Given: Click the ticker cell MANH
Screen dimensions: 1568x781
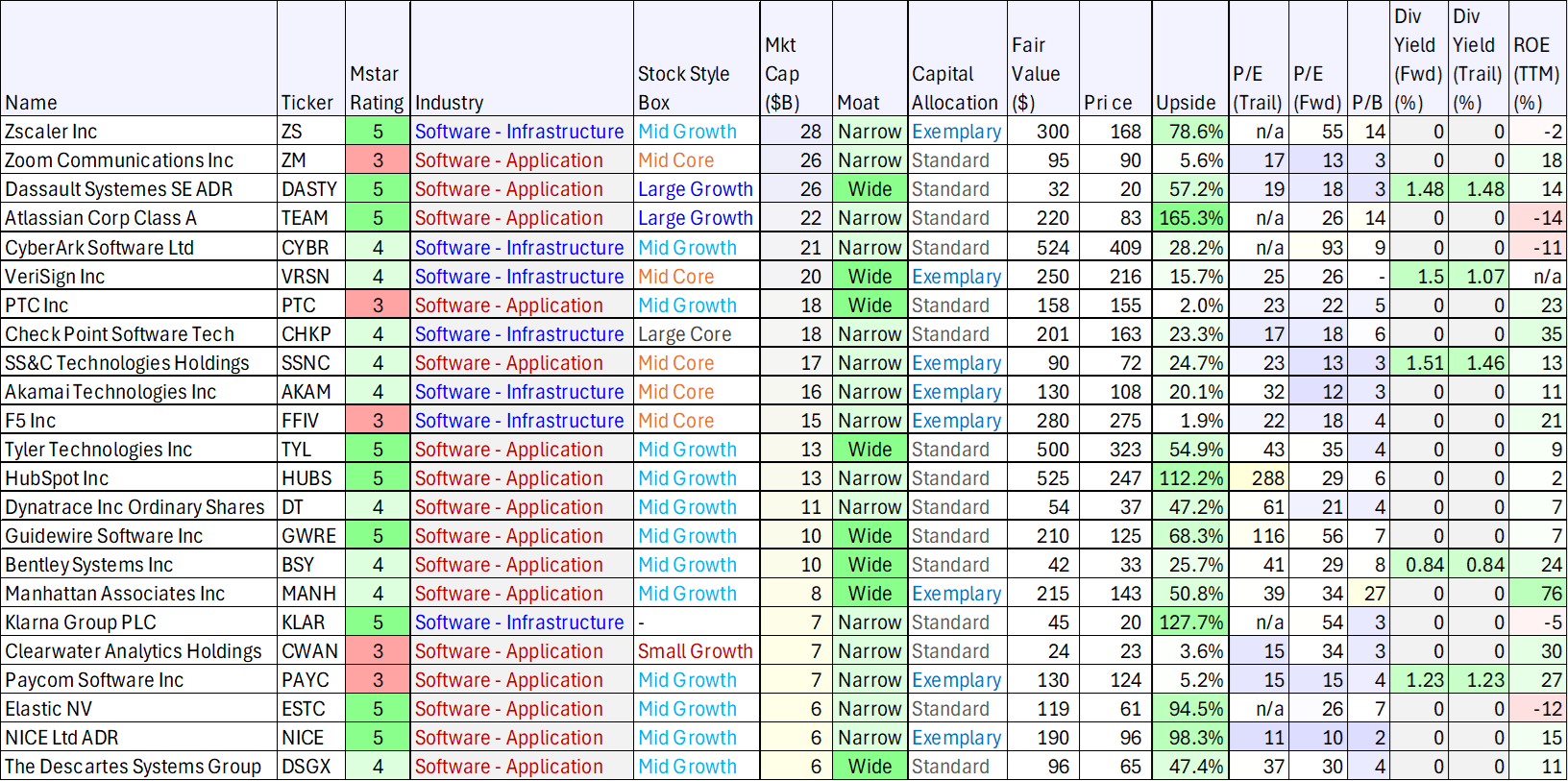Looking at the screenshot, I should point(310,593).
